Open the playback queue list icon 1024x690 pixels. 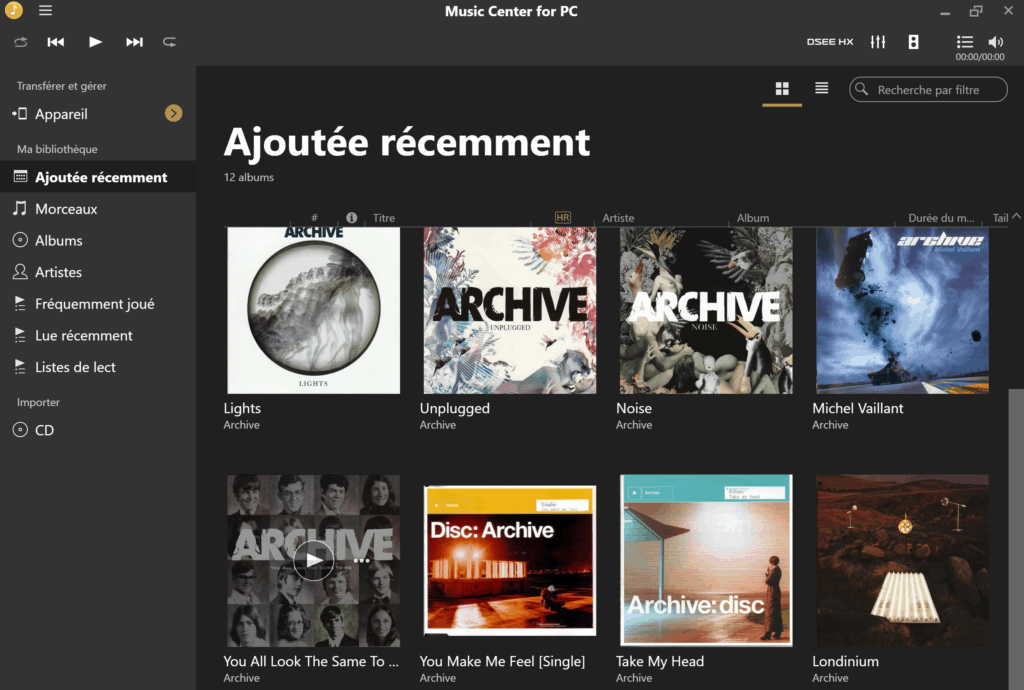[964, 42]
